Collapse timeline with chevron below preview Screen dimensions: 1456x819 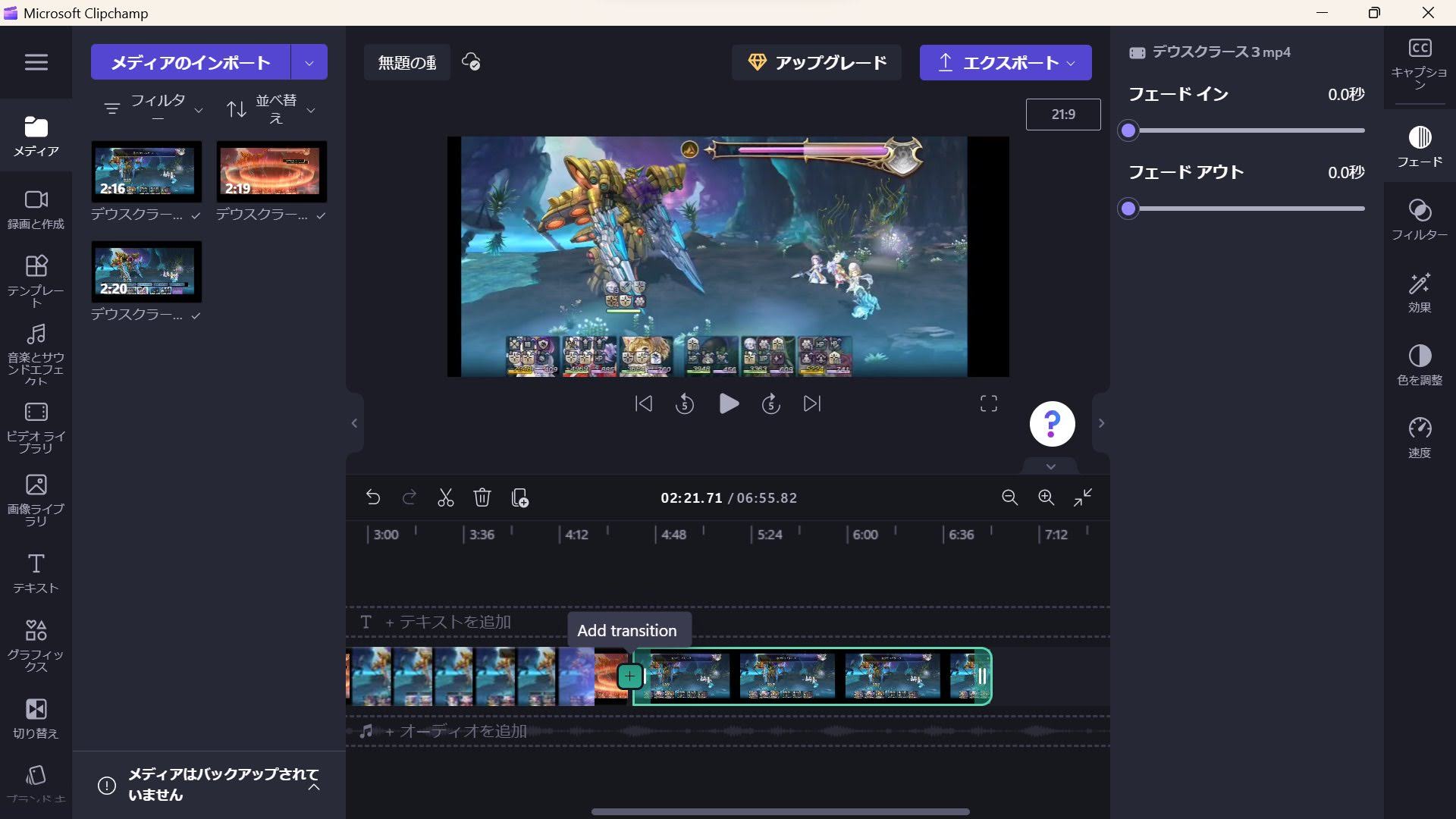[x=1051, y=466]
